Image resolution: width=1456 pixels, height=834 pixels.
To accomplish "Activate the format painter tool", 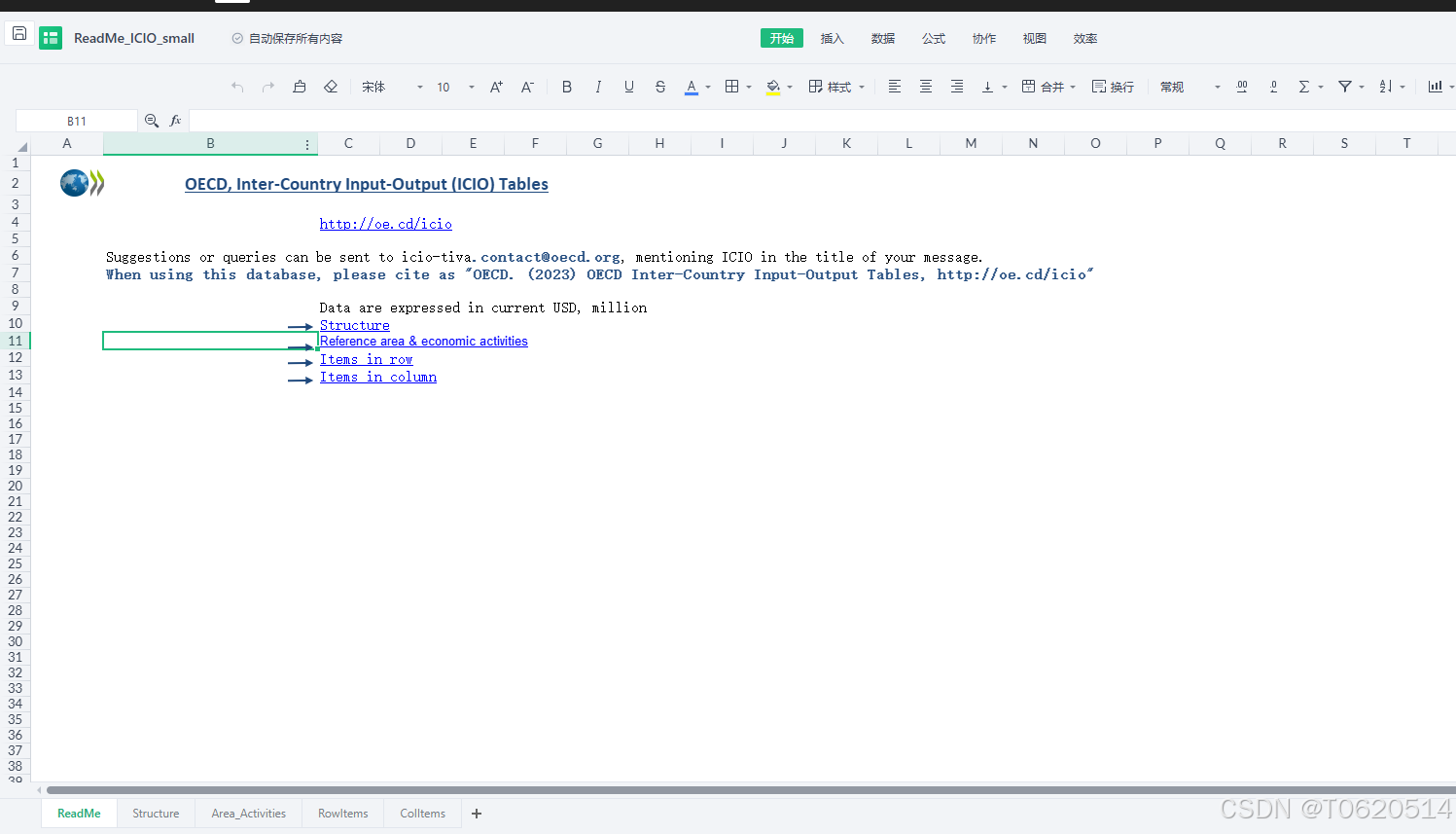I will [300, 87].
